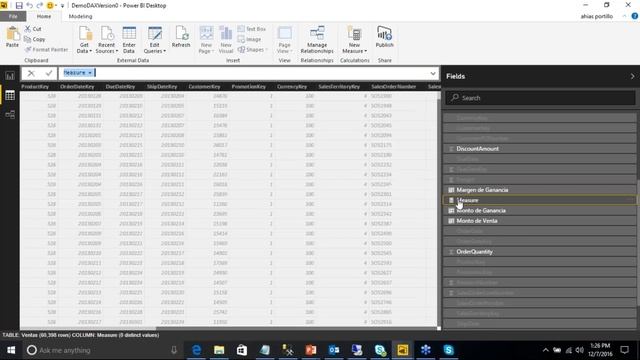640x360 pixels.
Task: Click the Redo icon in title bar
Action: (x=40, y=5)
